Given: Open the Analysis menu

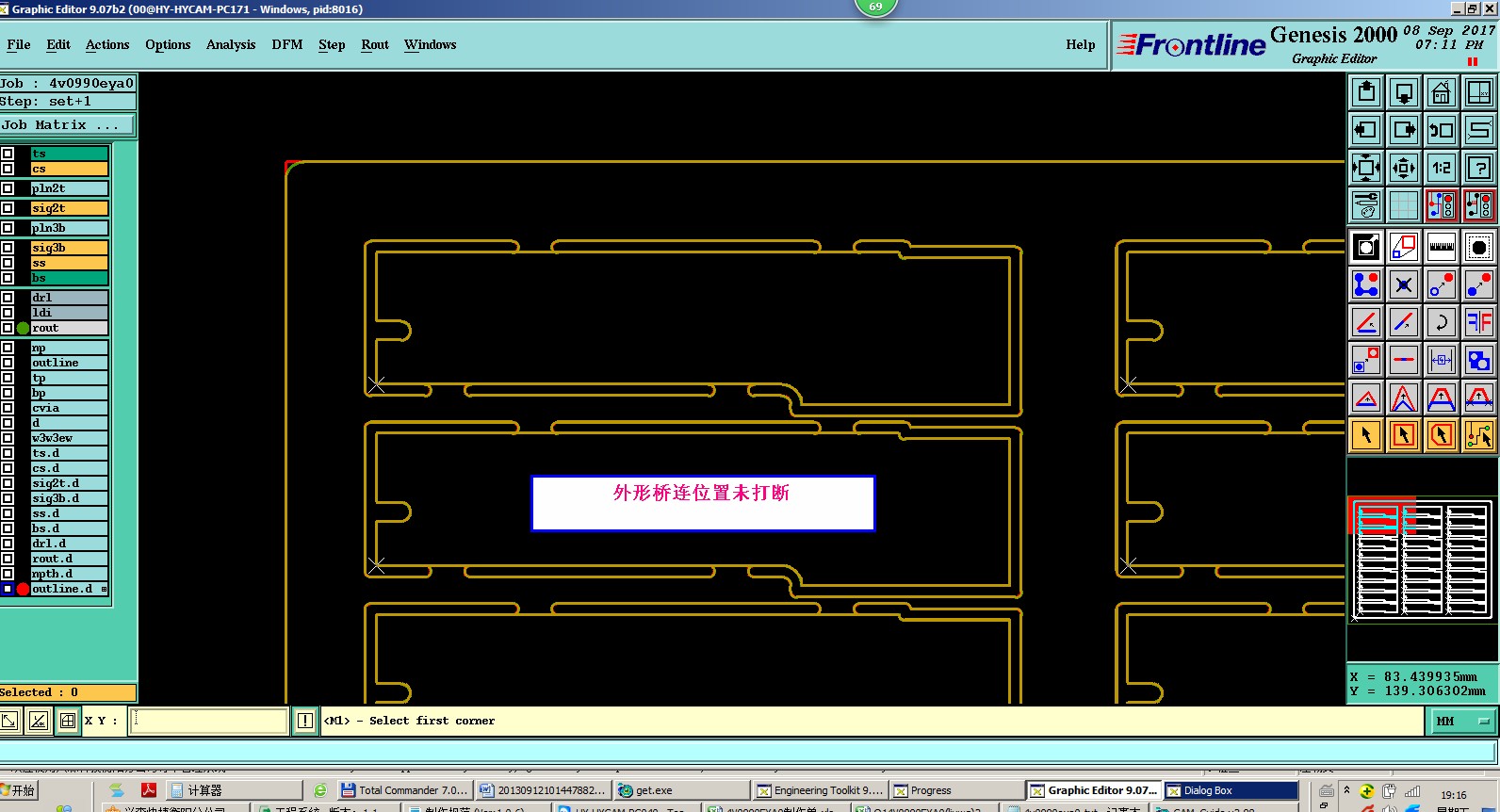Looking at the screenshot, I should (231, 44).
